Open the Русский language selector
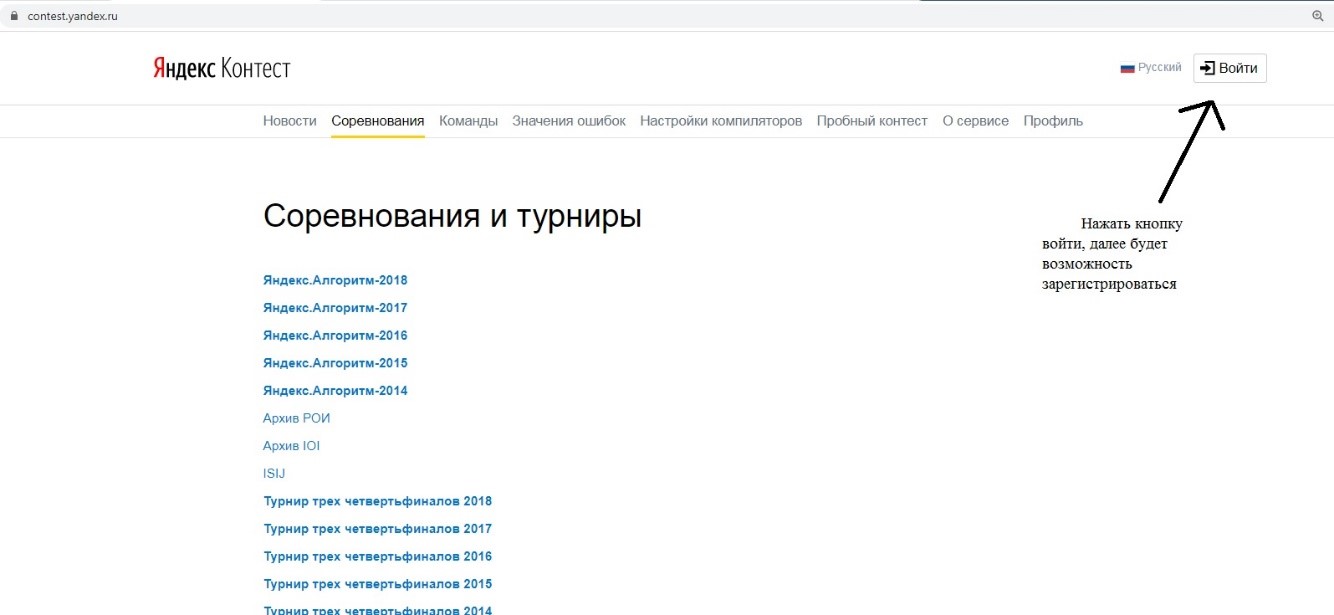Image resolution: width=1334 pixels, height=615 pixels. 1151,68
